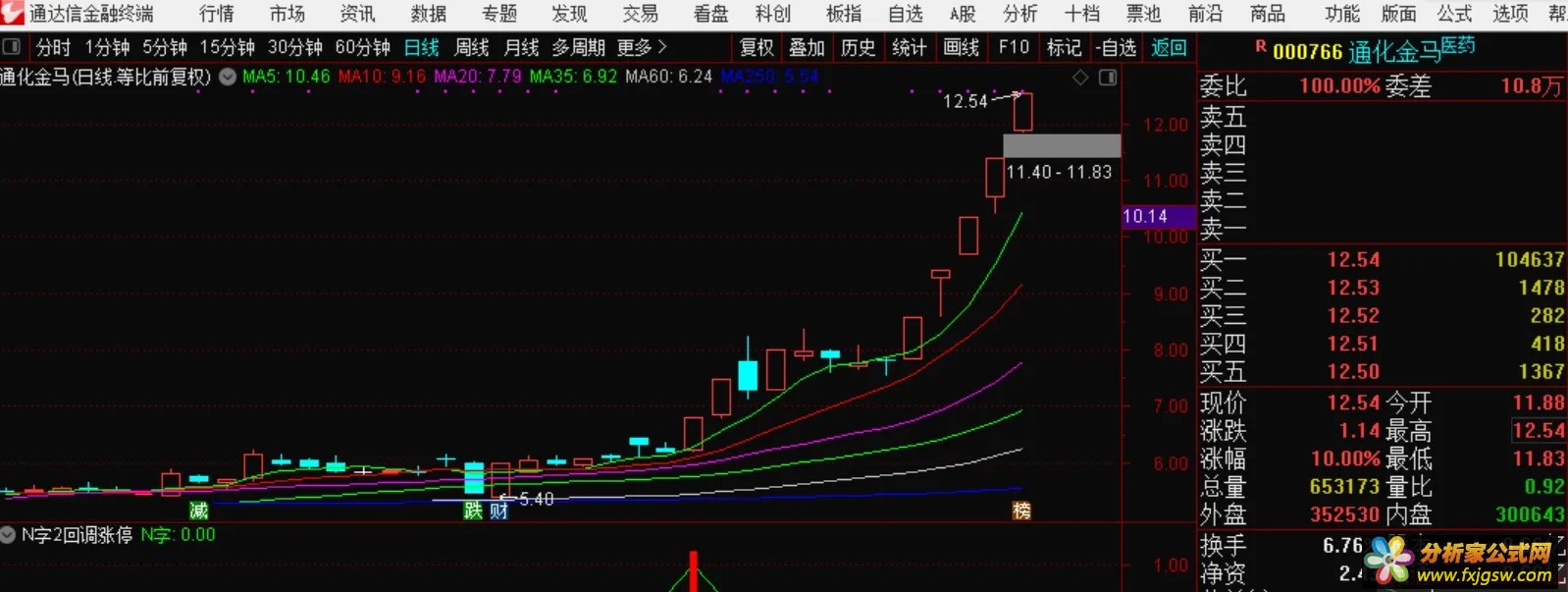Open the 公式 menu
1568x592 pixels.
click(x=1455, y=14)
